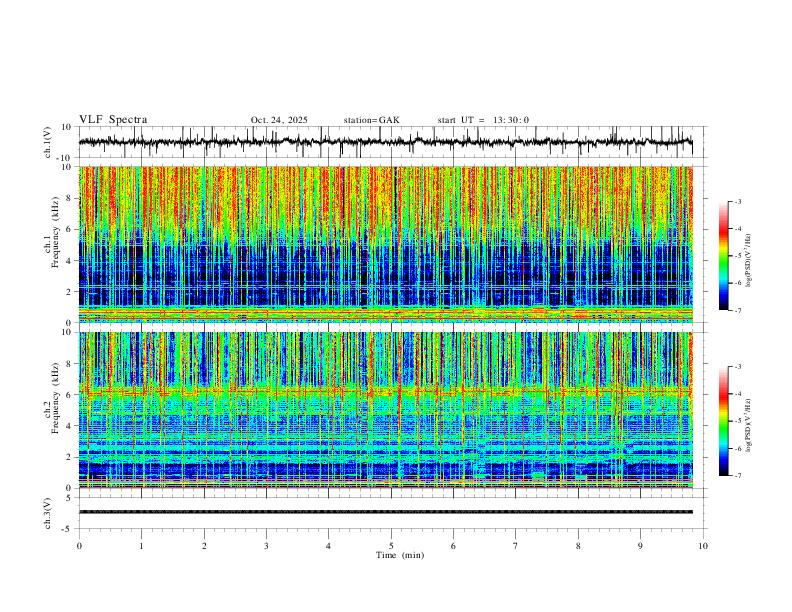This screenshot has height=612, width=792.
Task: Click the 'start UT = 13:30:0' label
Action: click(x=483, y=120)
